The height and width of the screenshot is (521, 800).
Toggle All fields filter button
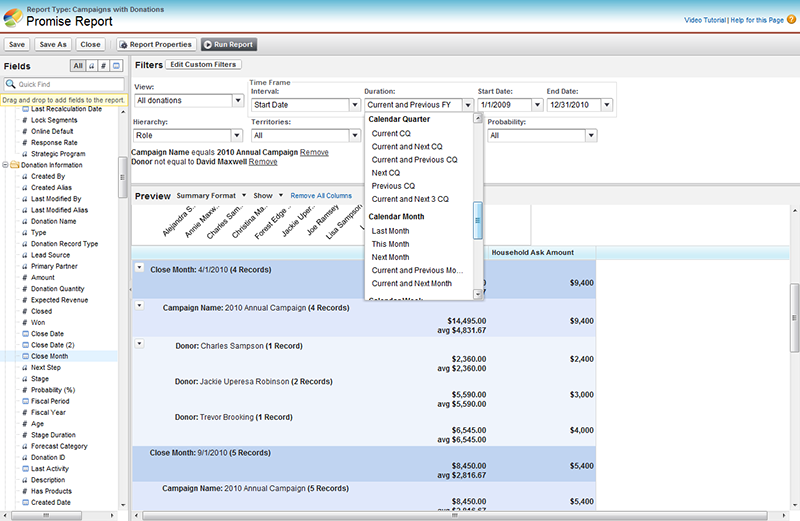tap(77, 65)
